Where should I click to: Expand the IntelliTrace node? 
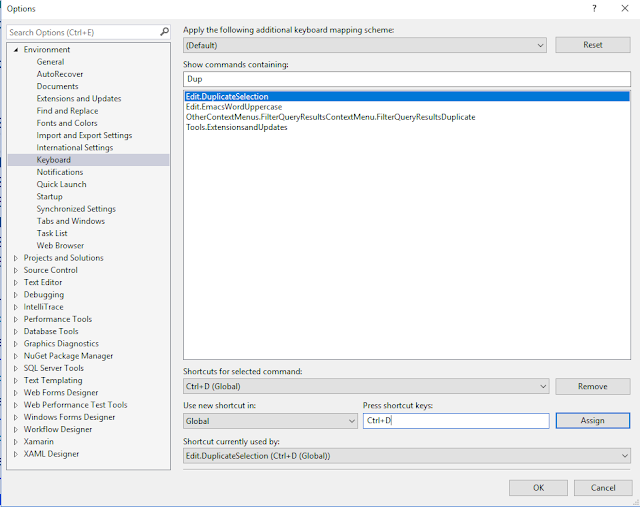pyautogui.click(x=16, y=307)
